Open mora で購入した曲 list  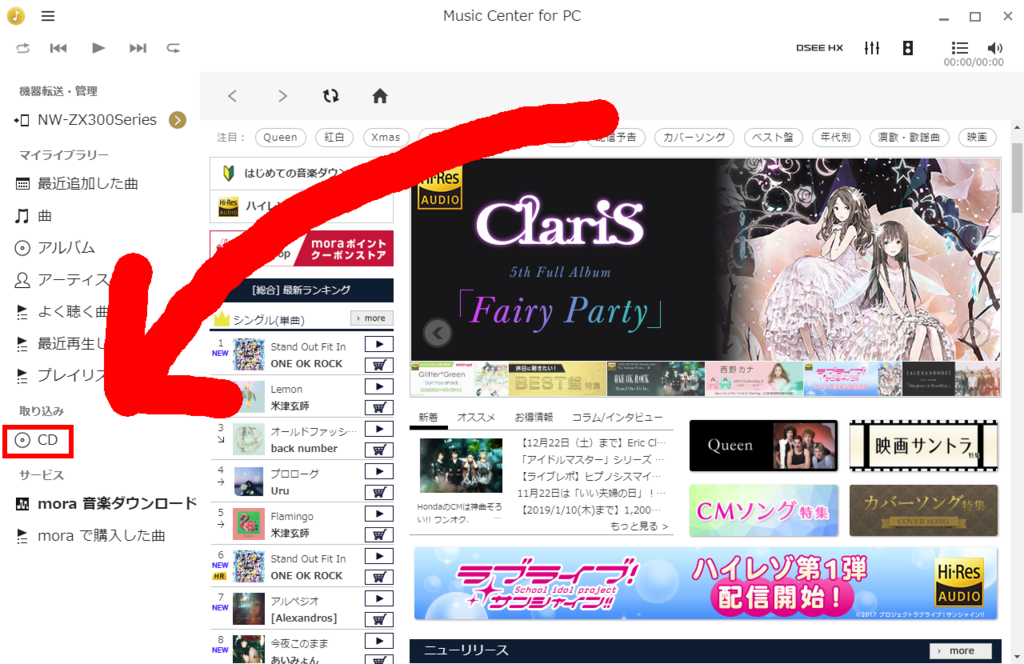[x=91, y=535]
